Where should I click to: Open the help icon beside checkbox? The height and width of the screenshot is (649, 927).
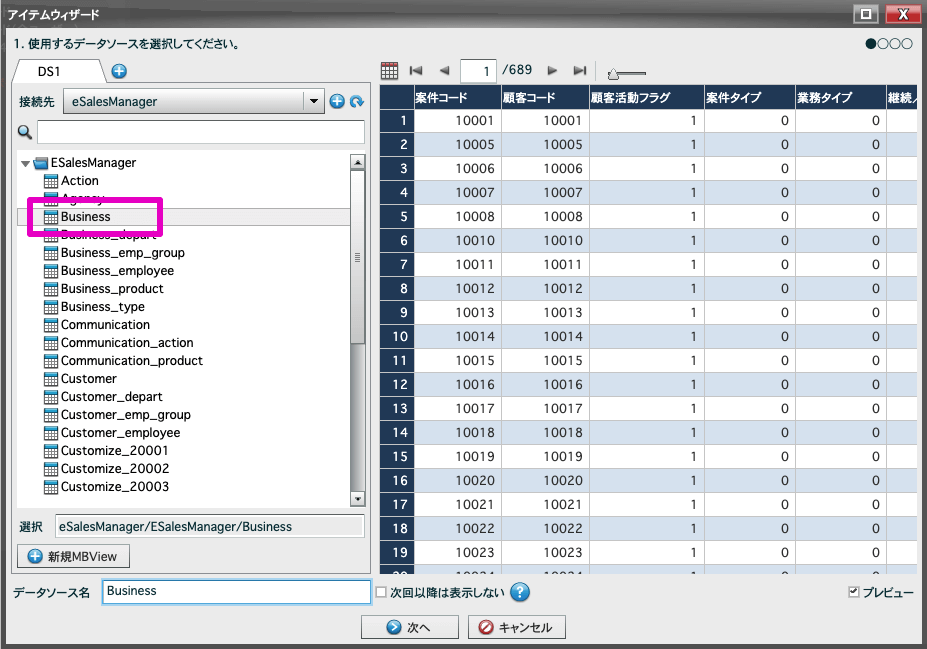click(520, 592)
